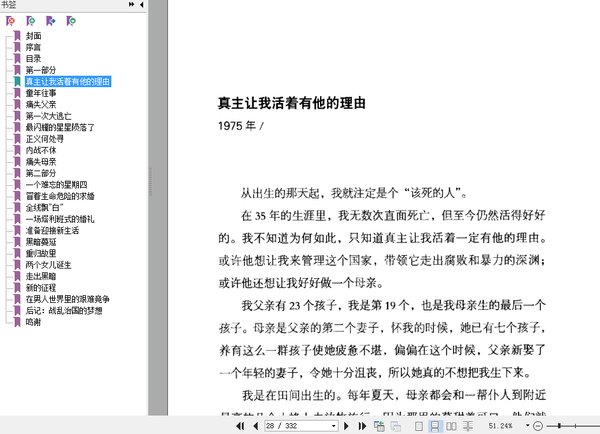Go to the first page
This screenshot has height=434, width=600.
tap(240, 426)
